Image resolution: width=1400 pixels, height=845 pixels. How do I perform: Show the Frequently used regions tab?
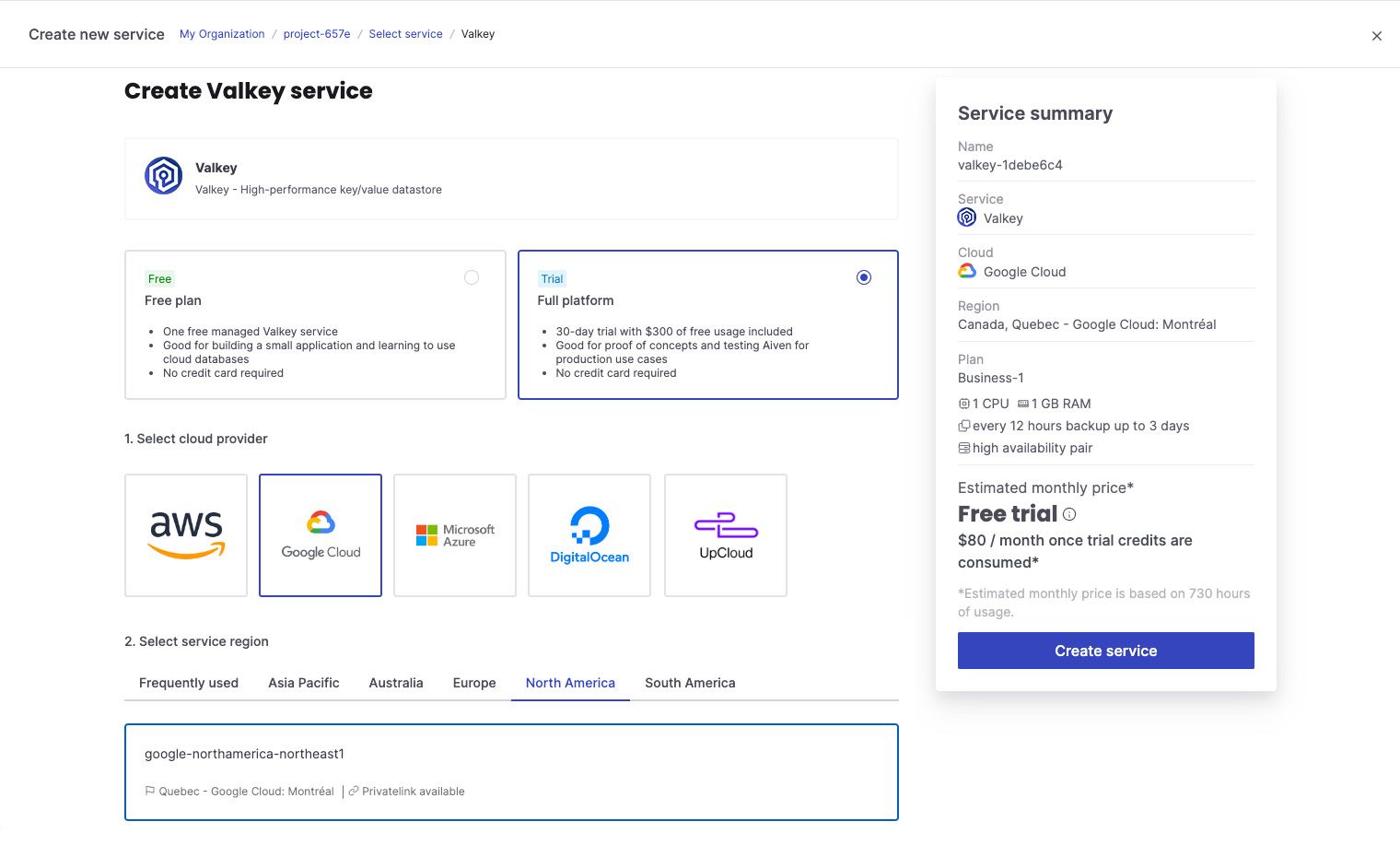point(189,683)
